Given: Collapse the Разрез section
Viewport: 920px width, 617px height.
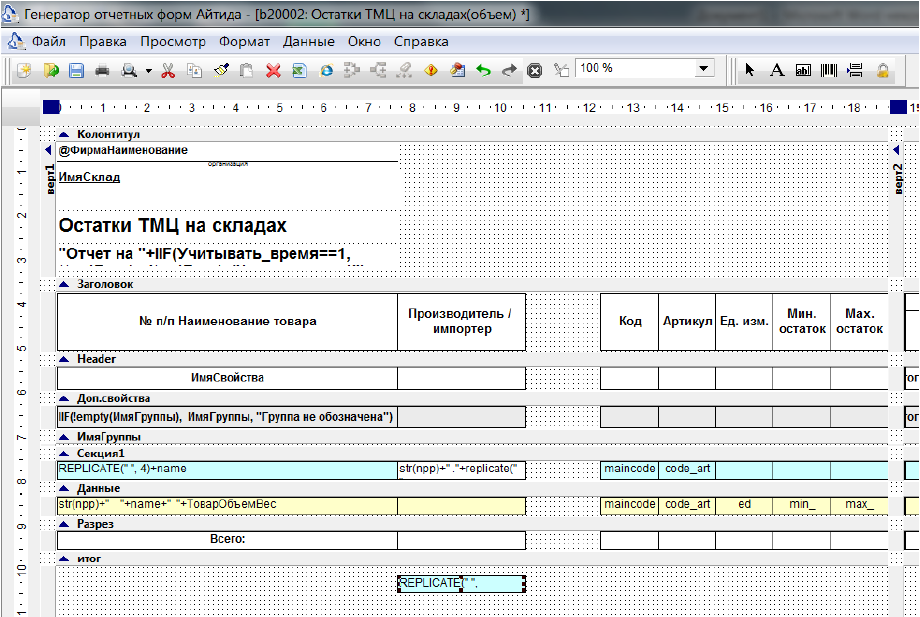Looking at the screenshot, I should [64, 524].
